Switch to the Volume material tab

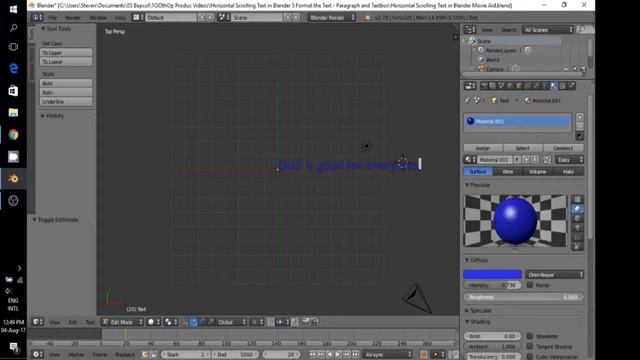coord(538,172)
